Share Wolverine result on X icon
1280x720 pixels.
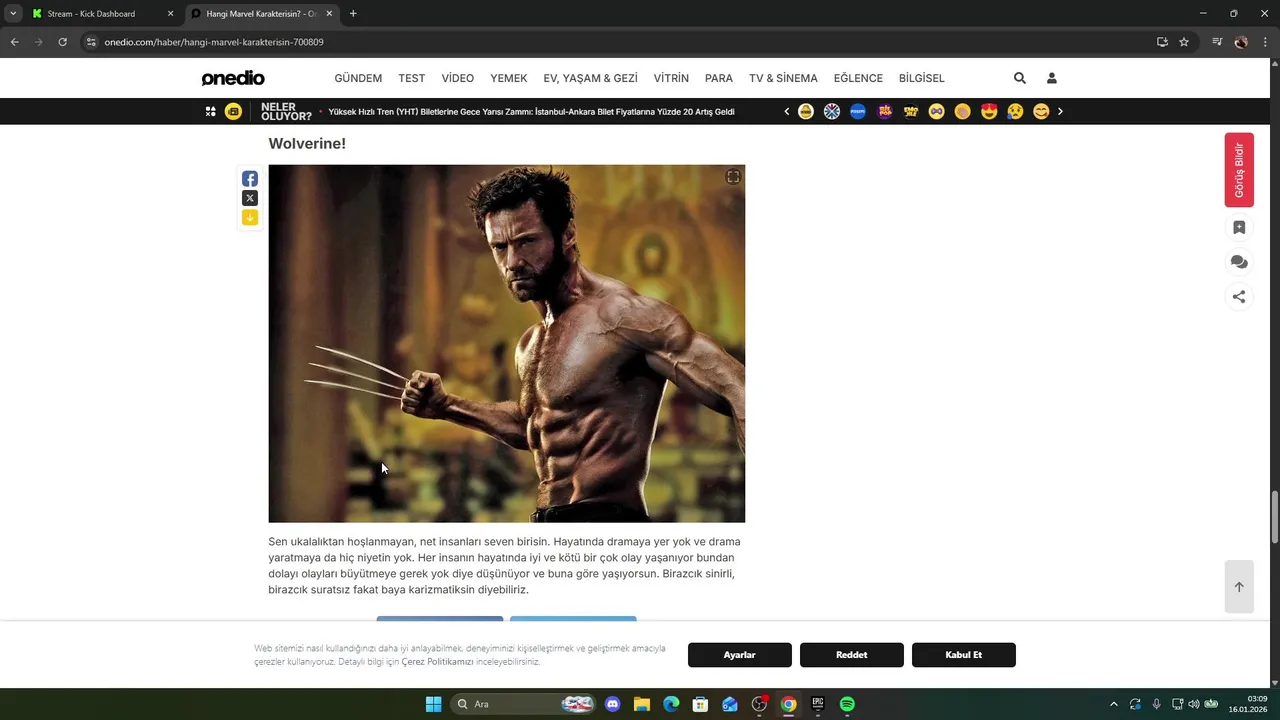(250, 198)
